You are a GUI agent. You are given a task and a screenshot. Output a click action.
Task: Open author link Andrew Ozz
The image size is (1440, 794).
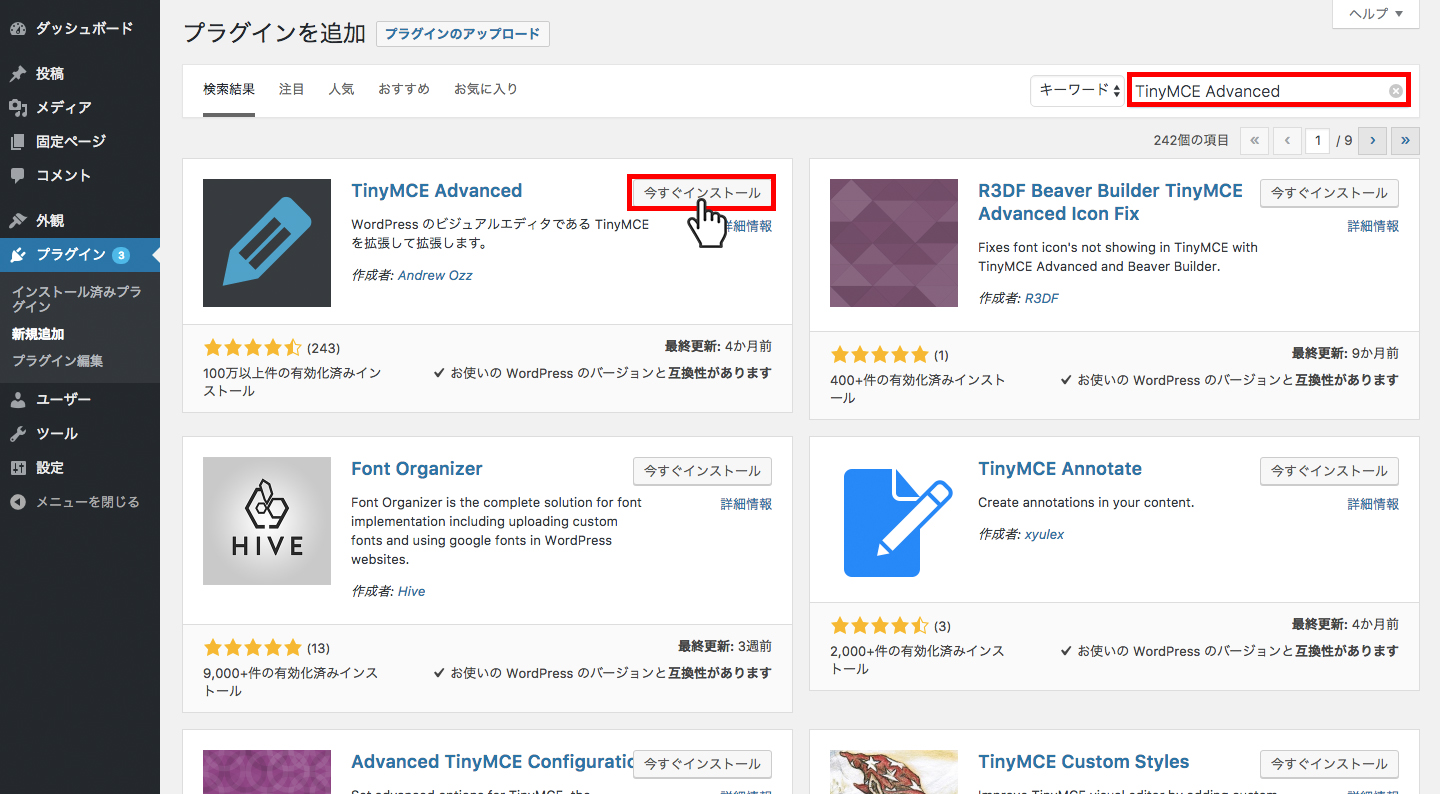(435, 275)
